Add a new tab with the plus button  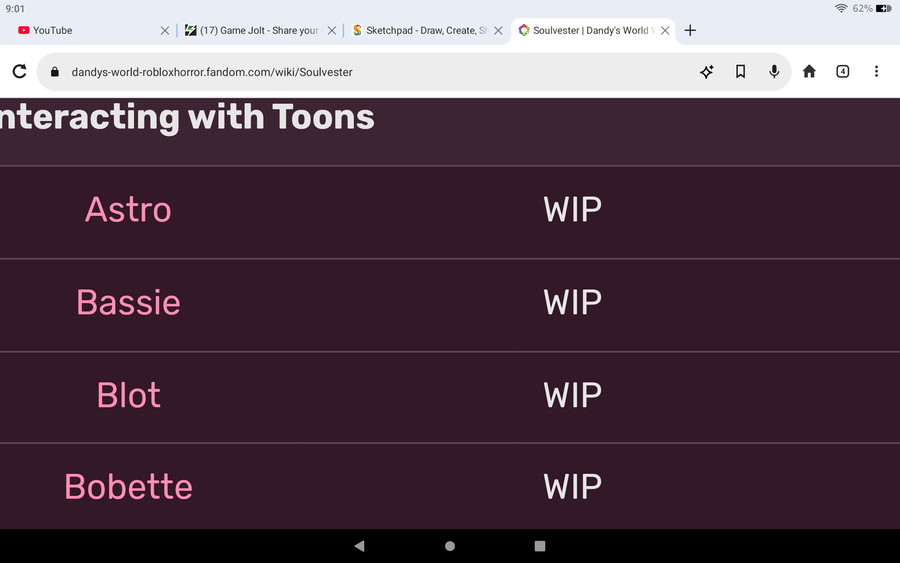[690, 30]
